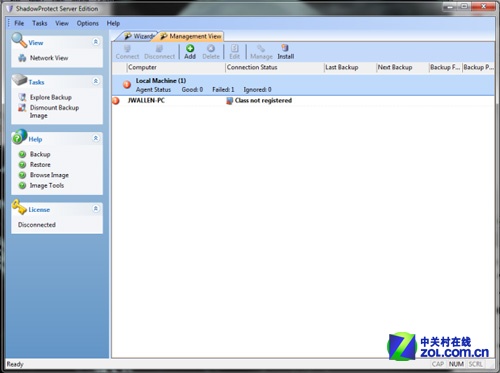Open the Restore help topic link
This screenshot has width=500, height=373.
(x=40, y=165)
